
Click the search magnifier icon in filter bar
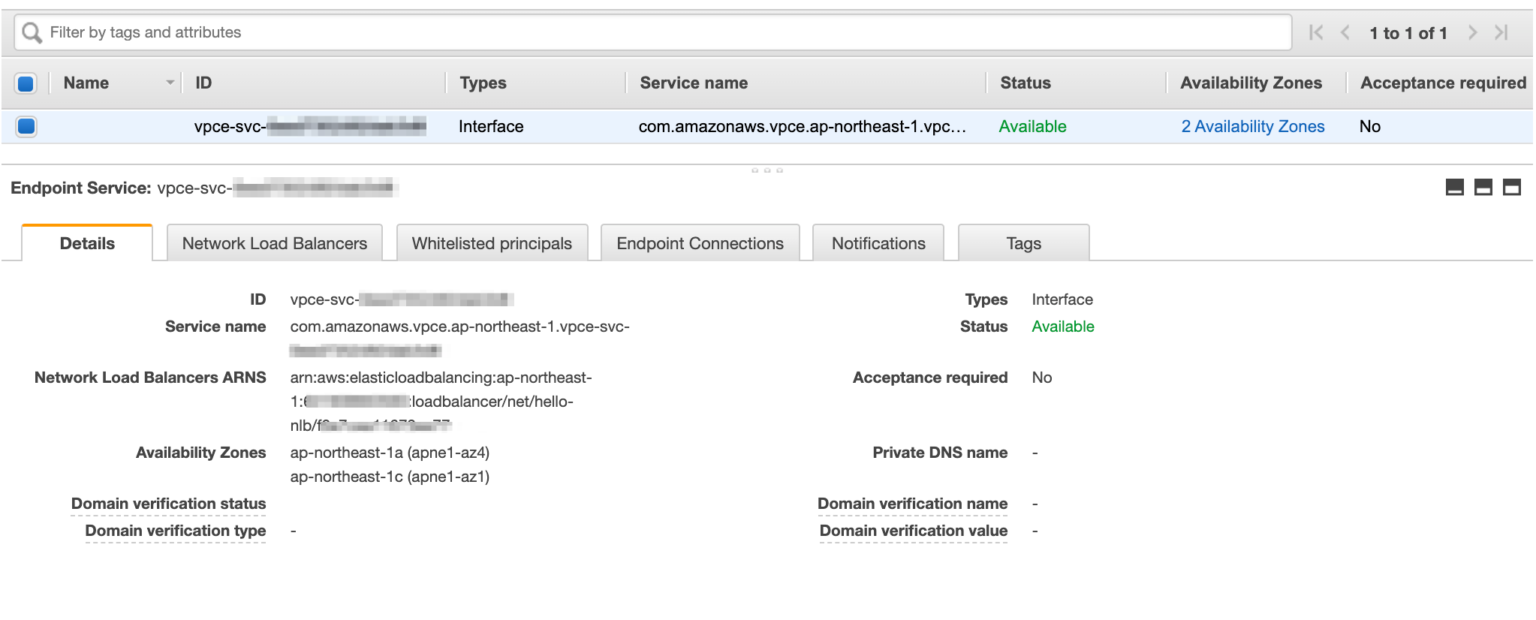[x=32, y=31]
